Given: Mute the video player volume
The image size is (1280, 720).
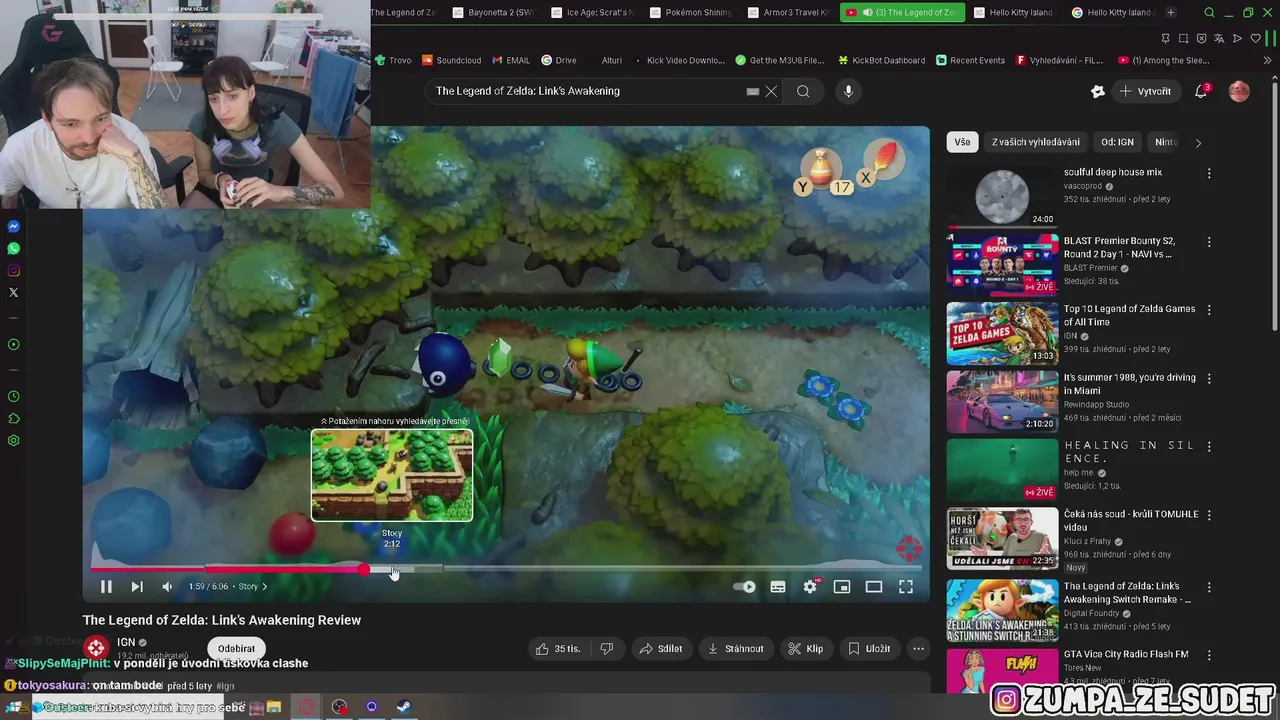Looking at the screenshot, I should tap(167, 587).
